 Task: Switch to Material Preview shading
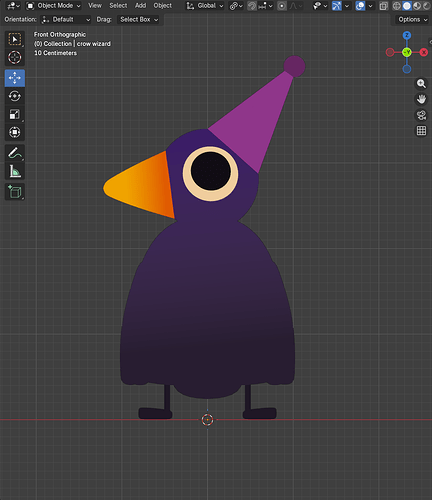[417, 6]
